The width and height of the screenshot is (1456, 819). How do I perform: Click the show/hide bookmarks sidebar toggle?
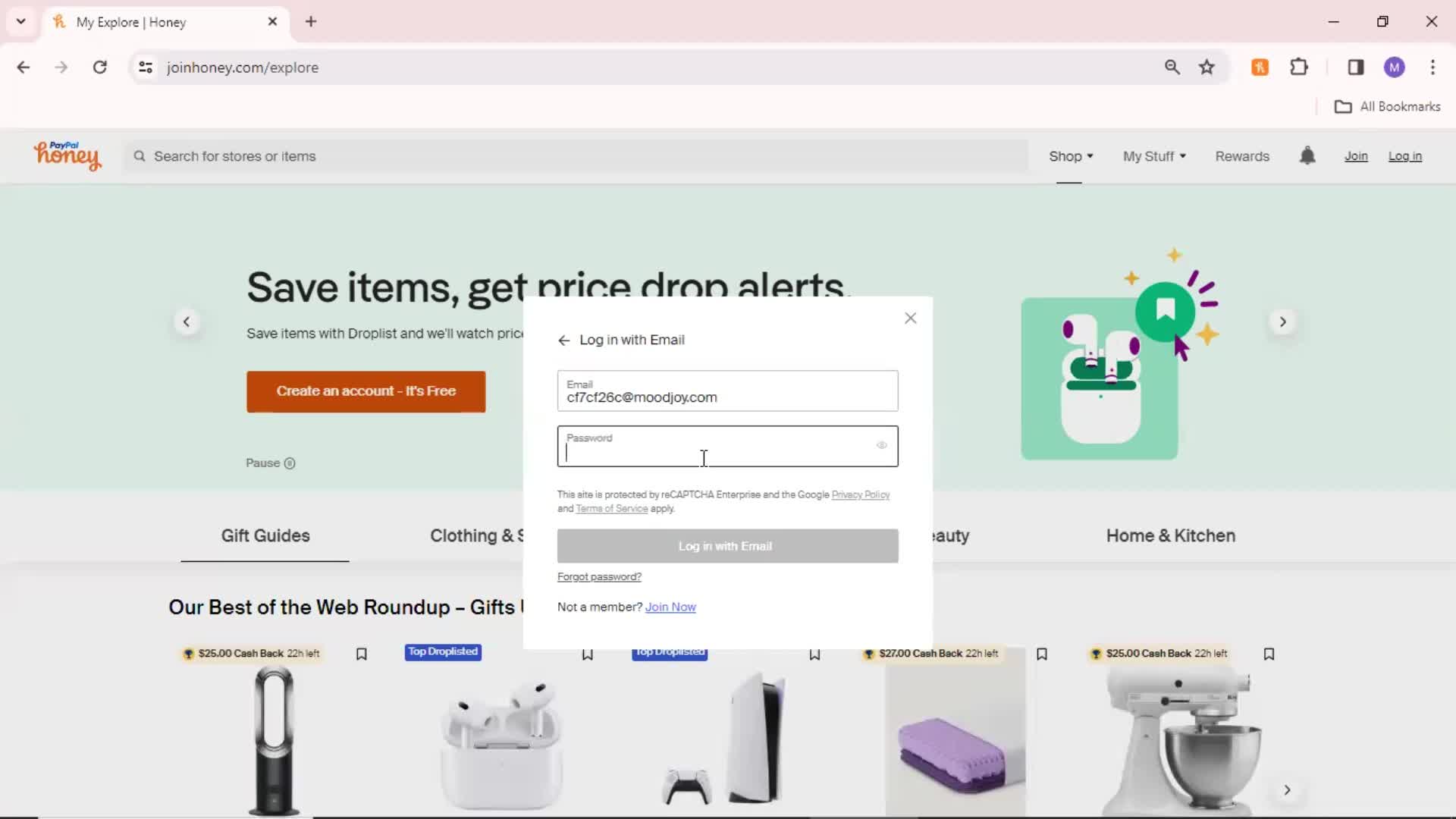(1356, 67)
